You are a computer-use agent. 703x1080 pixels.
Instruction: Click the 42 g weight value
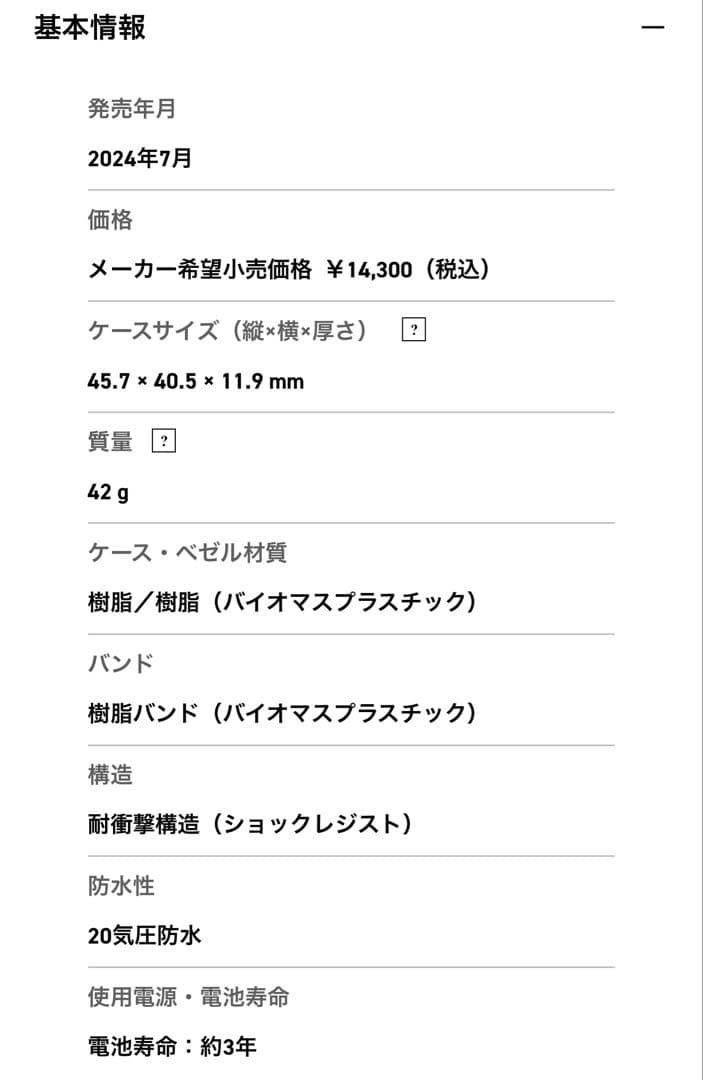click(x=108, y=492)
